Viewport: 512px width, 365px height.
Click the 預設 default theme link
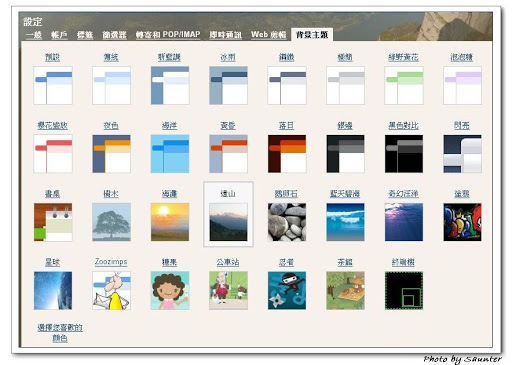tap(52, 57)
